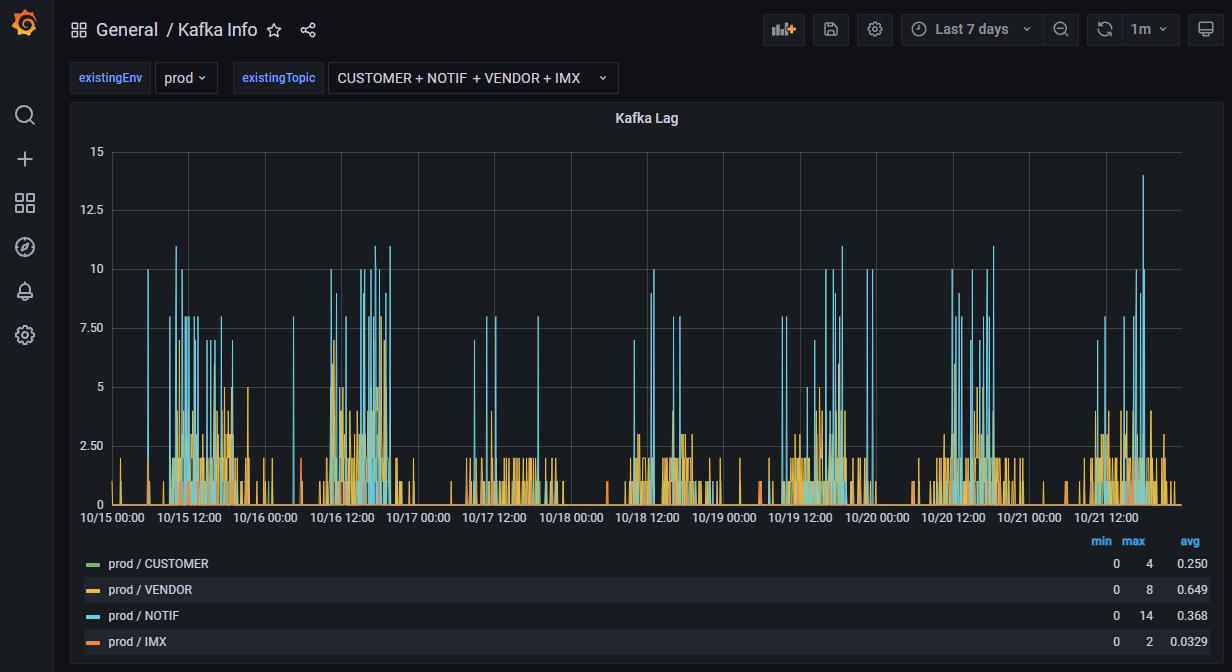Cycle view mode with monitor icon
This screenshot has height=672, width=1232.
click(x=1206, y=30)
